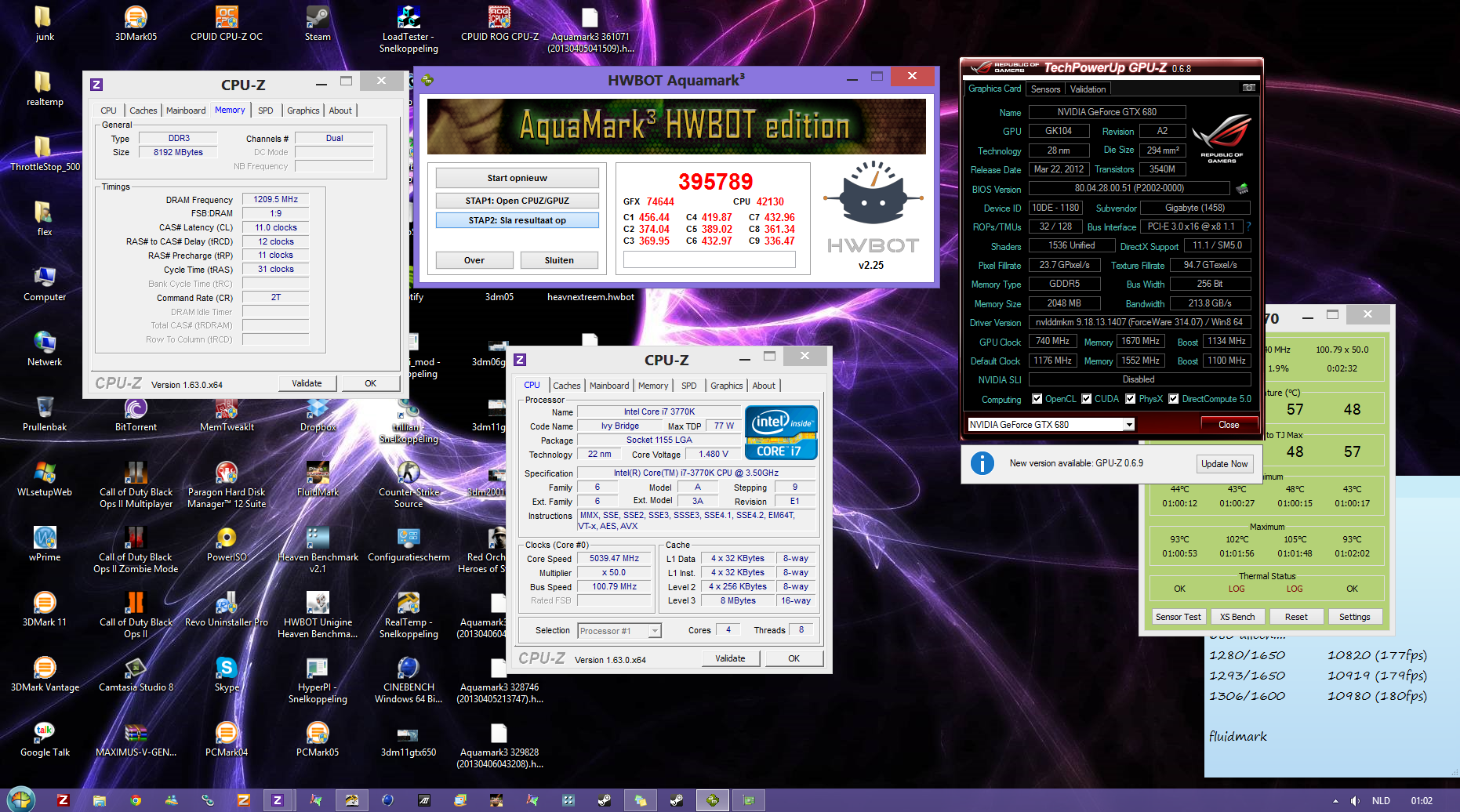
Task: Click the BIOS save icon in GPU-Z
Action: (1242, 188)
